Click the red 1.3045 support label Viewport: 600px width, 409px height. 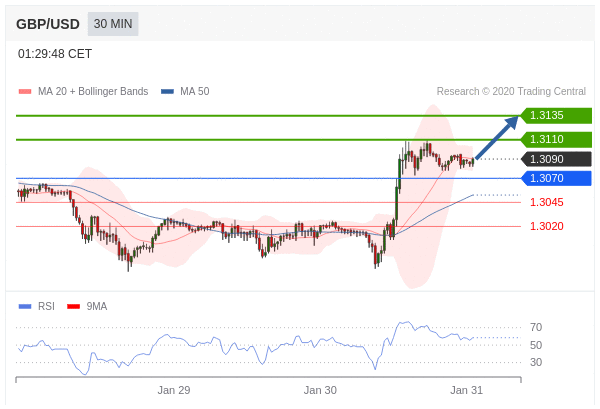coord(546,202)
